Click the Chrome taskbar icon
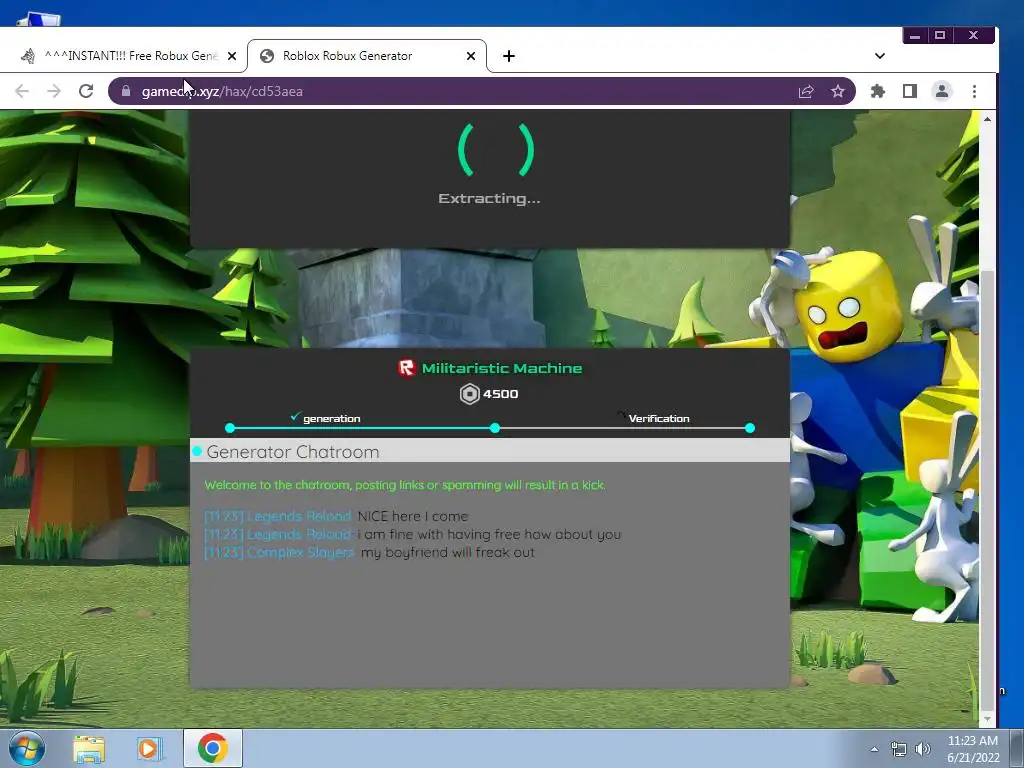Image resolution: width=1024 pixels, height=768 pixels. (213, 748)
